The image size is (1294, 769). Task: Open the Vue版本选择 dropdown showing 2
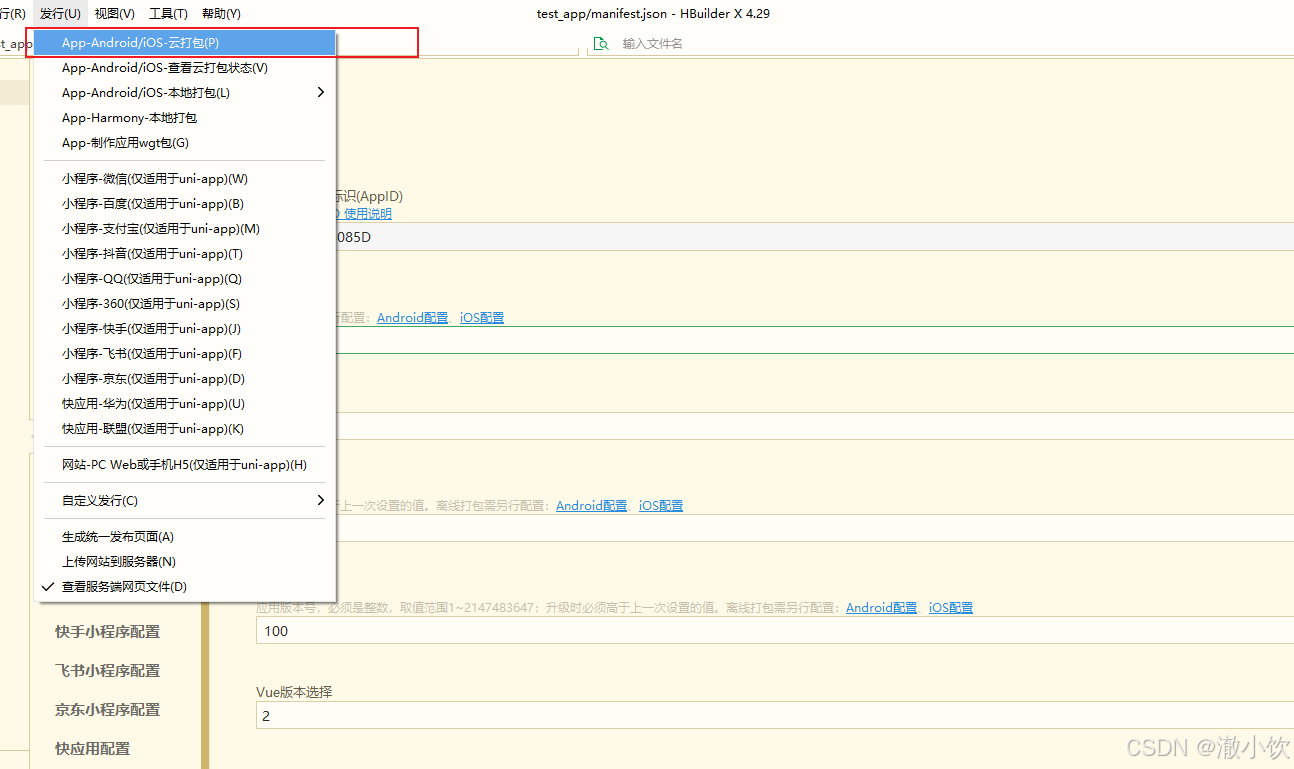(775, 716)
